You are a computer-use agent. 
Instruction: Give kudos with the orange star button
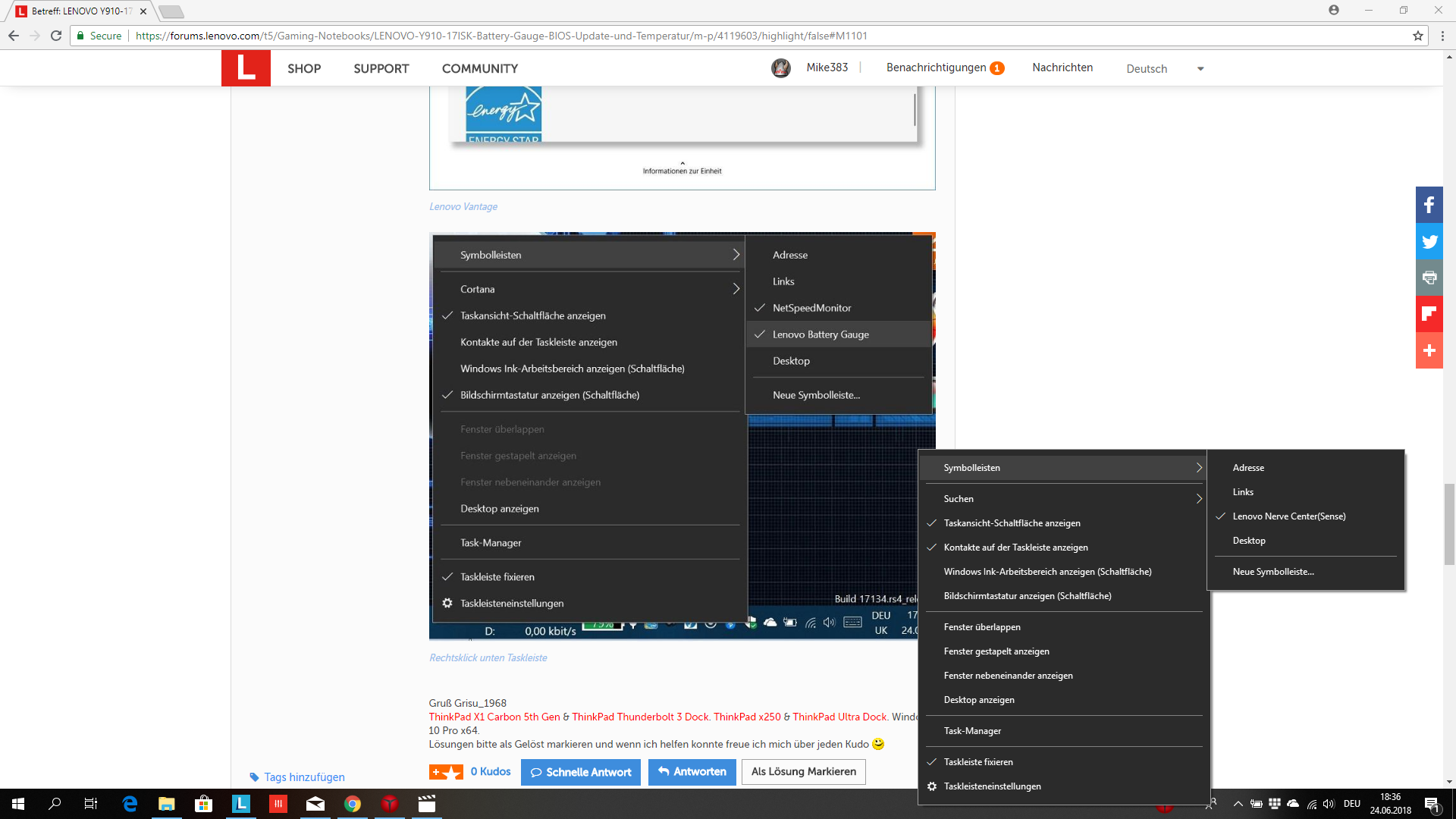coord(446,772)
